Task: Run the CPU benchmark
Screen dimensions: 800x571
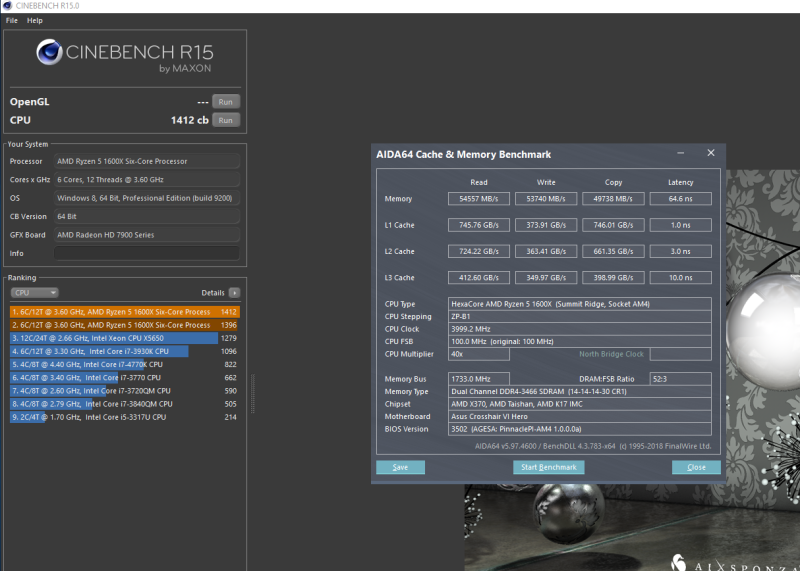Action: click(x=226, y=120)
